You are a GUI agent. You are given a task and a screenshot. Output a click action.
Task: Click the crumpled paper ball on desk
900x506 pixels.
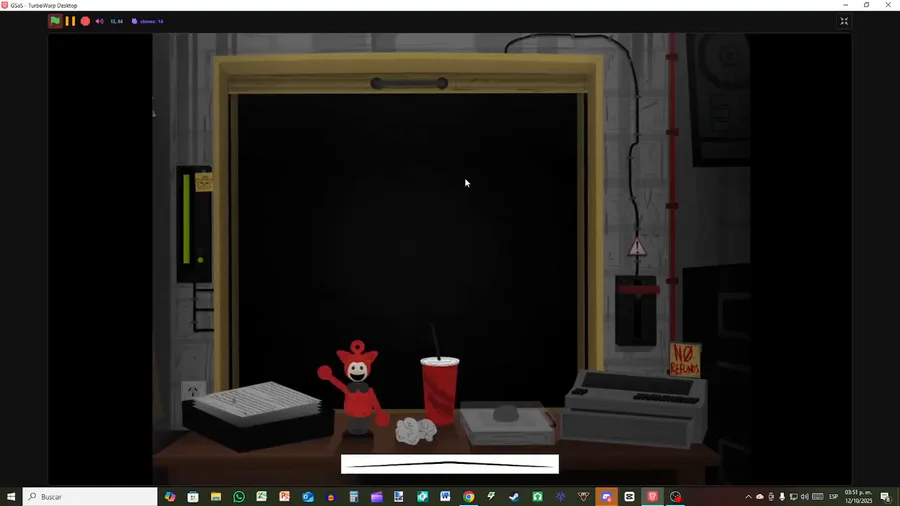point(416,431)
